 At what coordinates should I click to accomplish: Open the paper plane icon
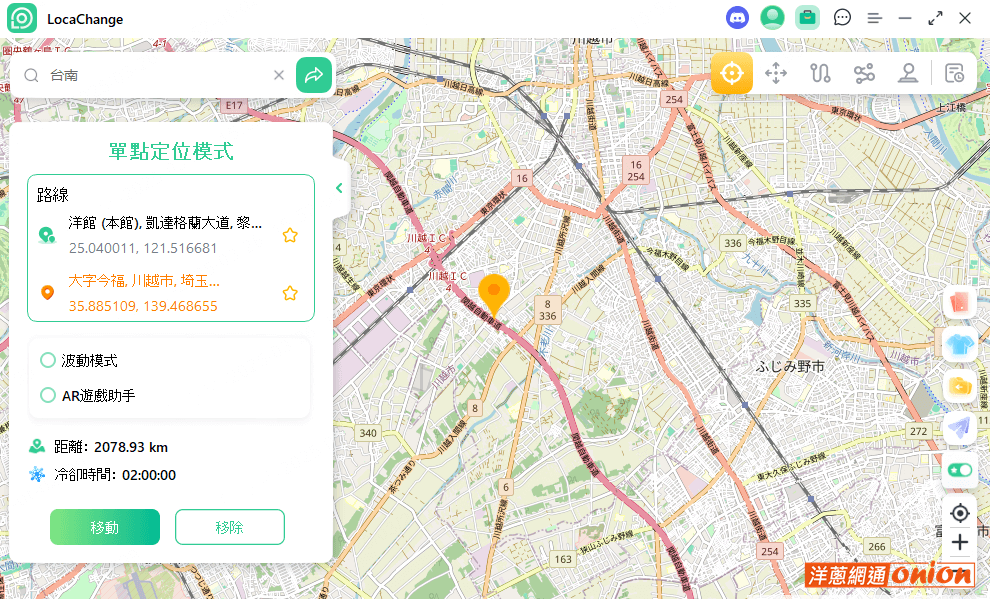(x=959, y=427)
